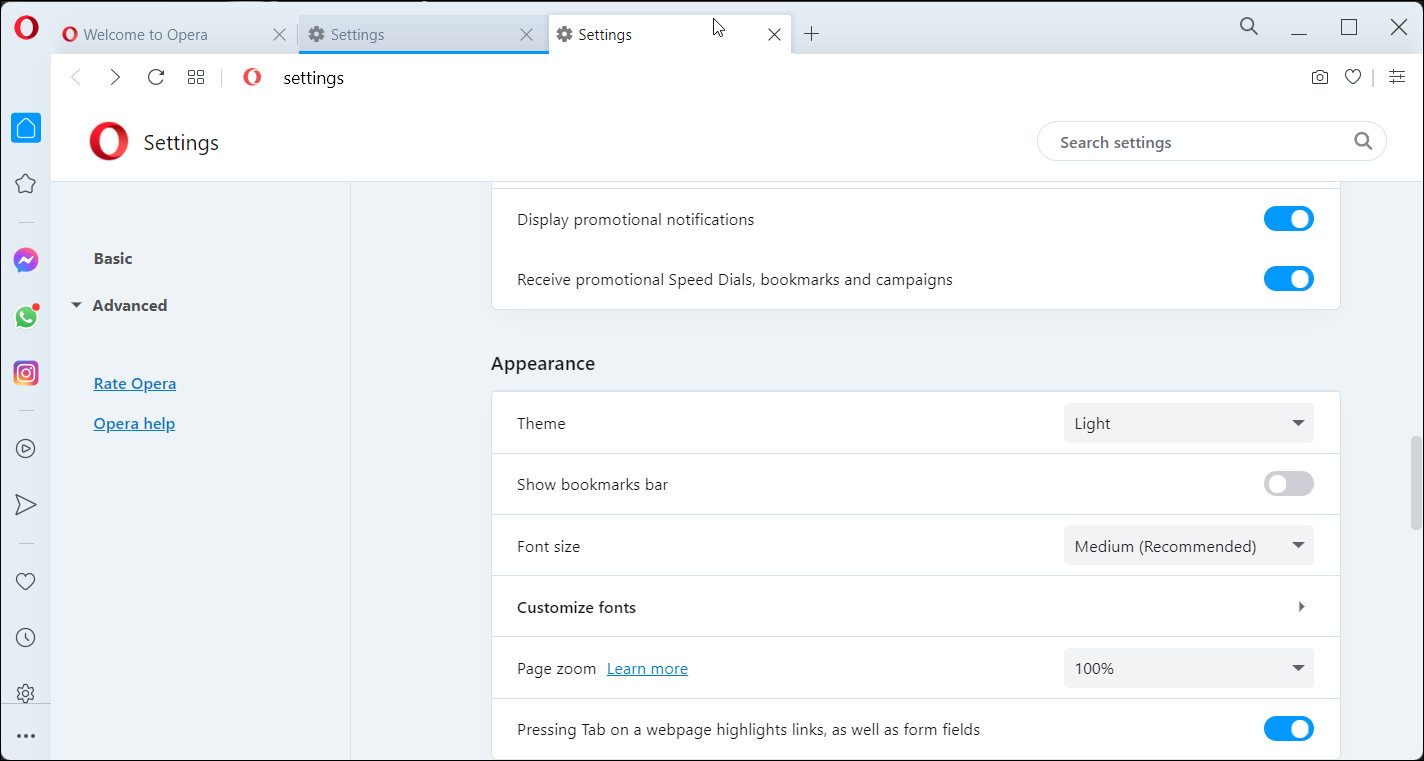Launch Instagram sidebar panel
1424x761 pixels.
(26, 373)
